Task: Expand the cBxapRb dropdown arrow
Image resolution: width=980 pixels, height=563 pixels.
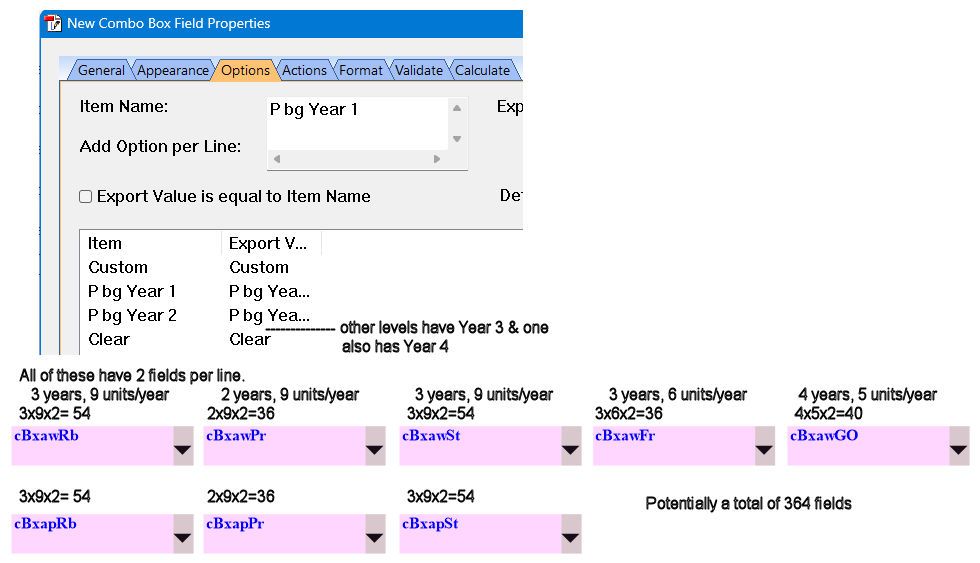Action: (183, 534)
